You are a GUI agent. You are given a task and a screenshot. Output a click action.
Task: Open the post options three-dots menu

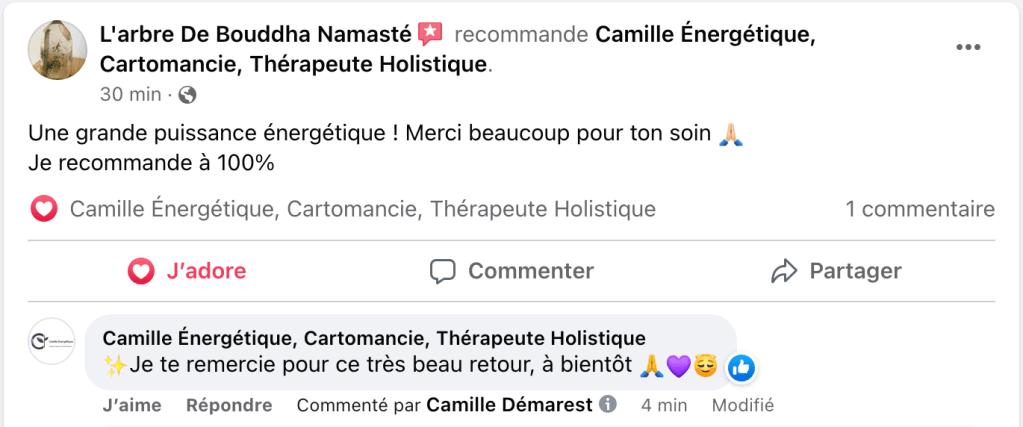click(967, 48)
